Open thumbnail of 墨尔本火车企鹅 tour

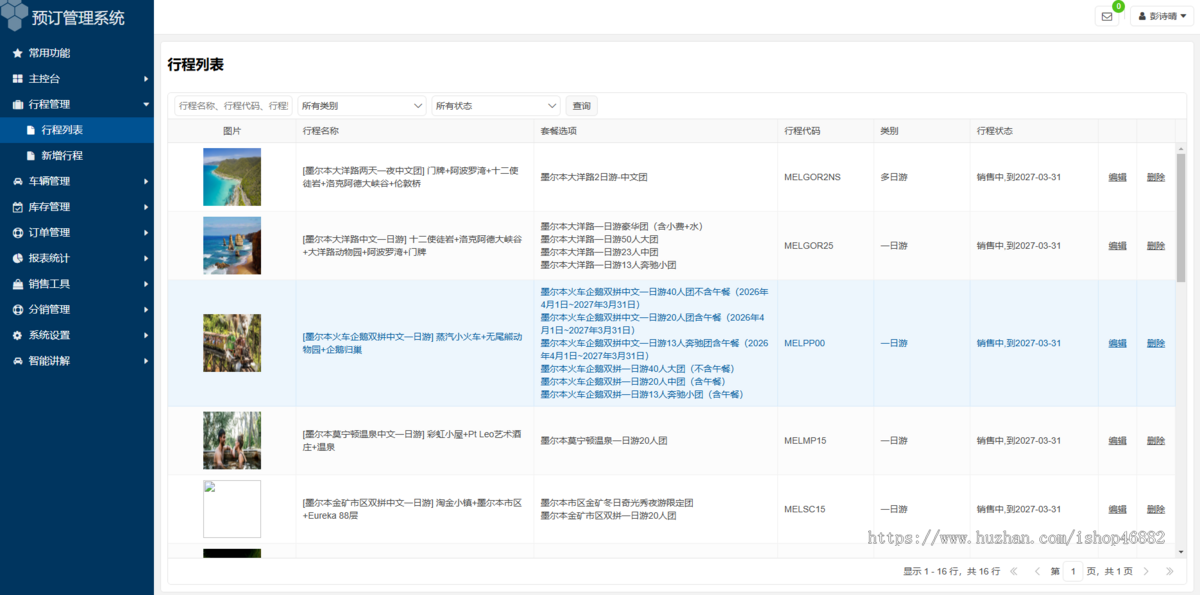(x=232, y=343)
